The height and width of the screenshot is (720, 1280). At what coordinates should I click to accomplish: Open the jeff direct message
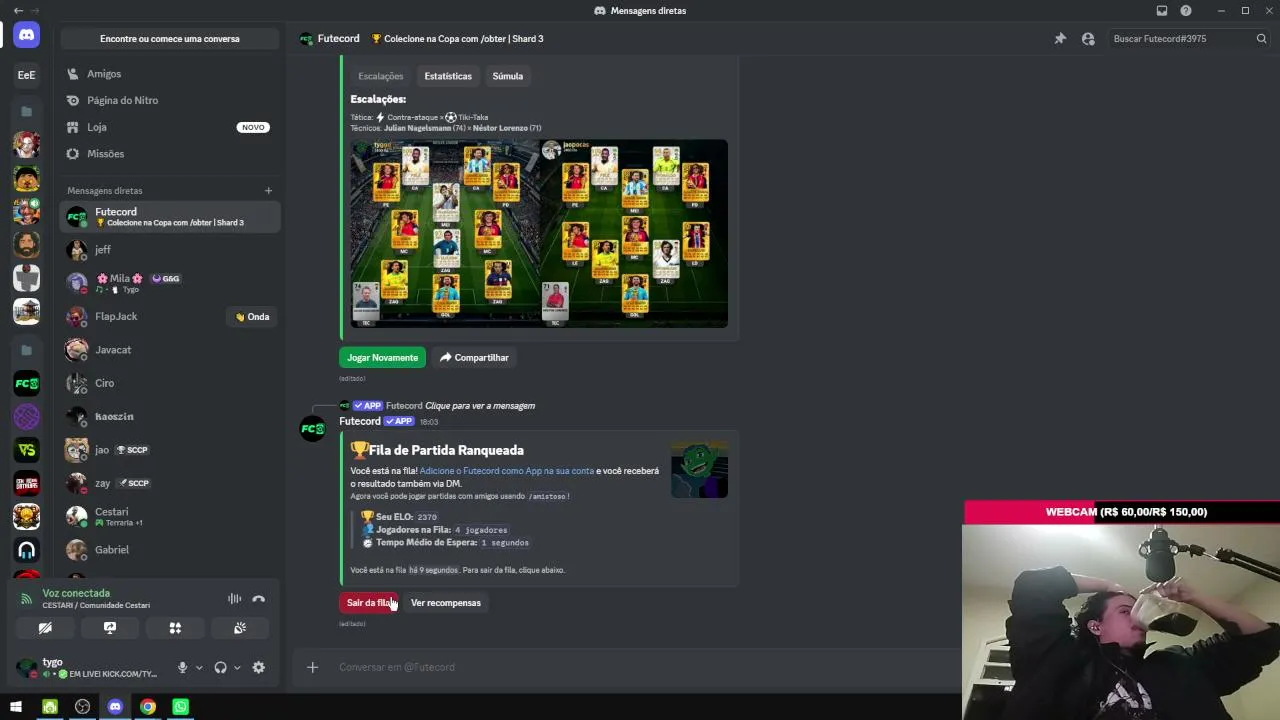(x=170, y=250)
